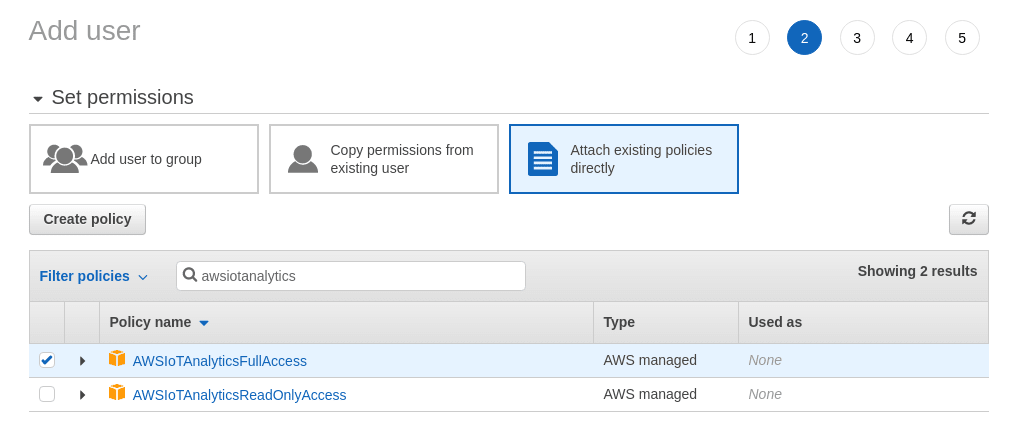1017x437 pixels.
Task: Open the AWSIoTAnalyticsFullAccess policy link
Action: click(x=220, y=361)
